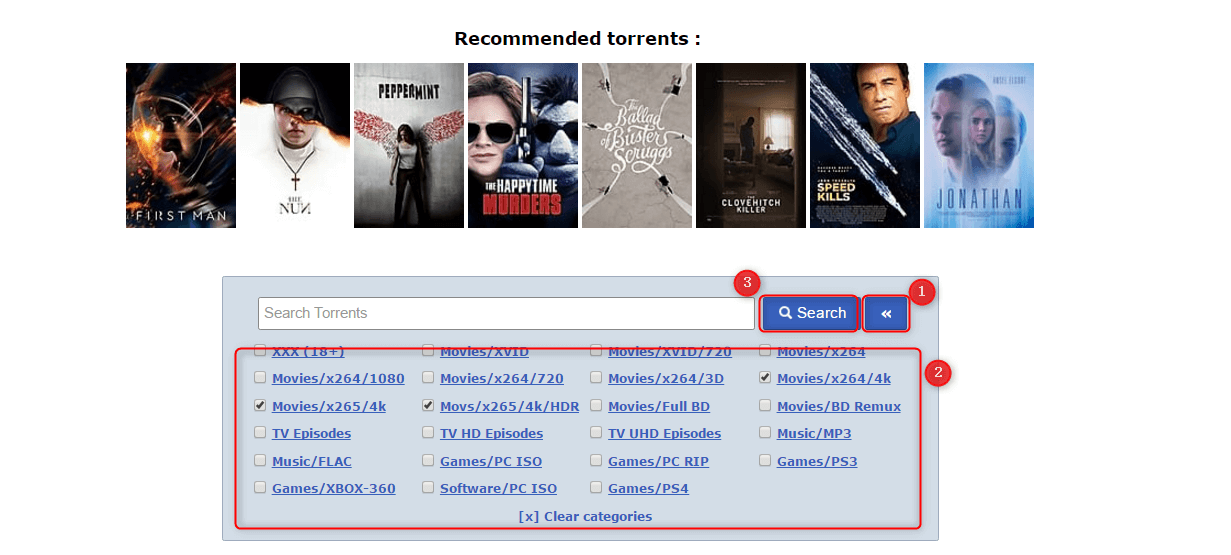This screenshot has width=1231, height=555.
Task: Check the Movies/x264/1080 checkbox
Action: point(260,378)
